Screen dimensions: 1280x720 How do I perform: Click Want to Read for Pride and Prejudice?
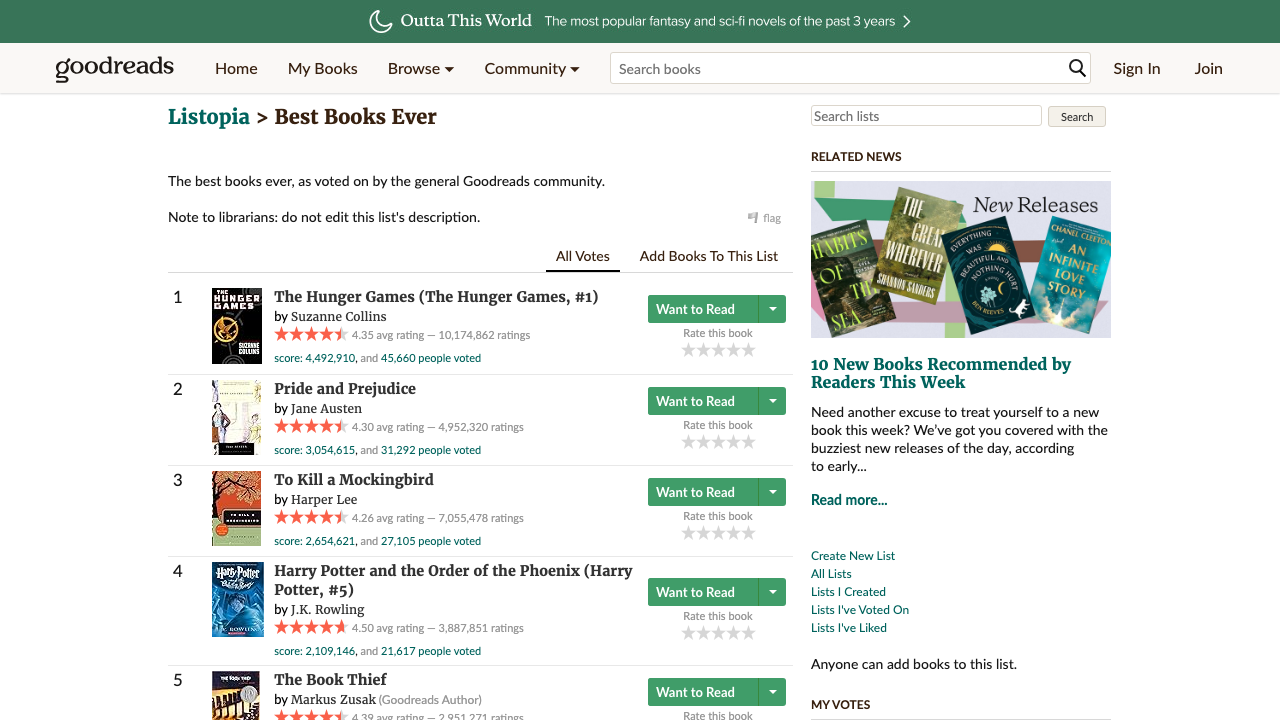point(703,401)
